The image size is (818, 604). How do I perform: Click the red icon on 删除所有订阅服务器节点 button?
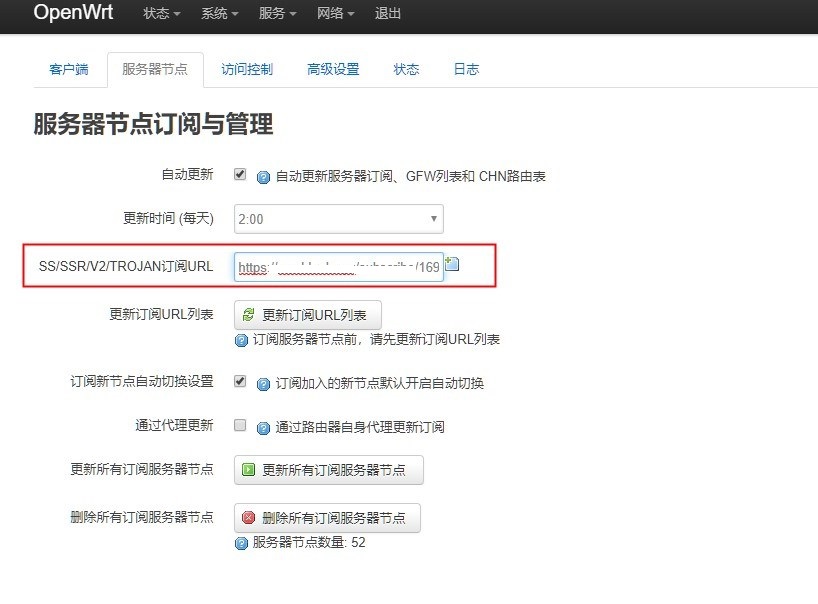[x=247, y=518]
